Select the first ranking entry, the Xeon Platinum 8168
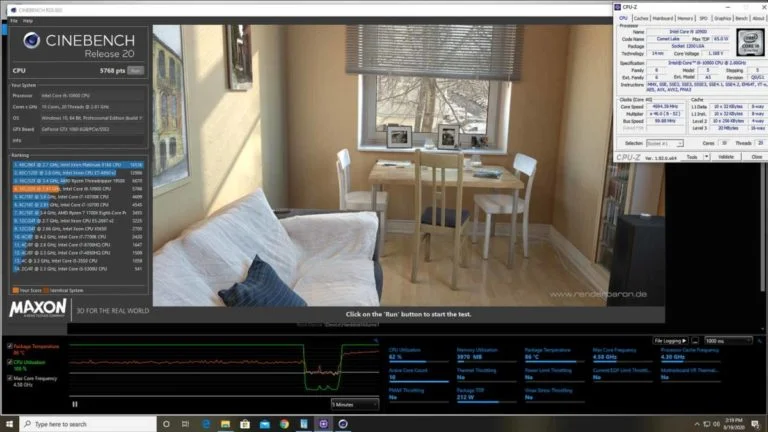Viewport: 768px width, 432px height. click(x=78, y=165)
